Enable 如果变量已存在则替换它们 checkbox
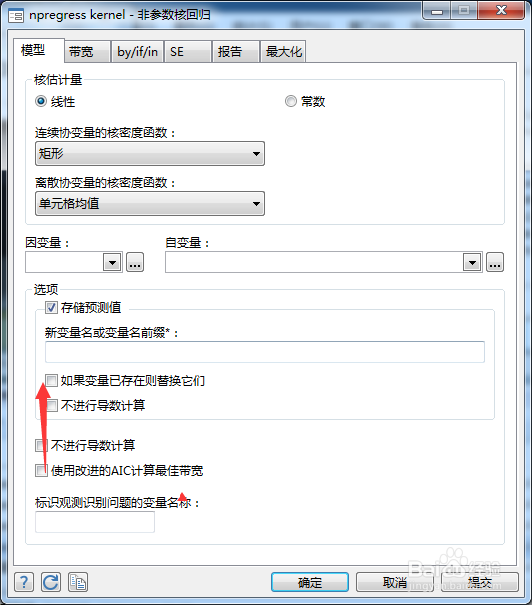532x605 pixels. click(51, 380)
